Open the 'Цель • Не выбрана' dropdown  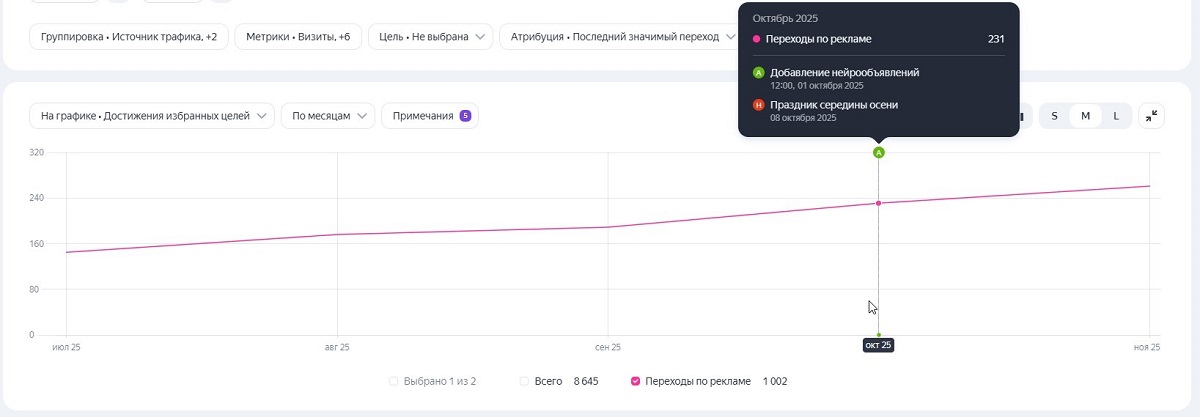coord(430,37)
